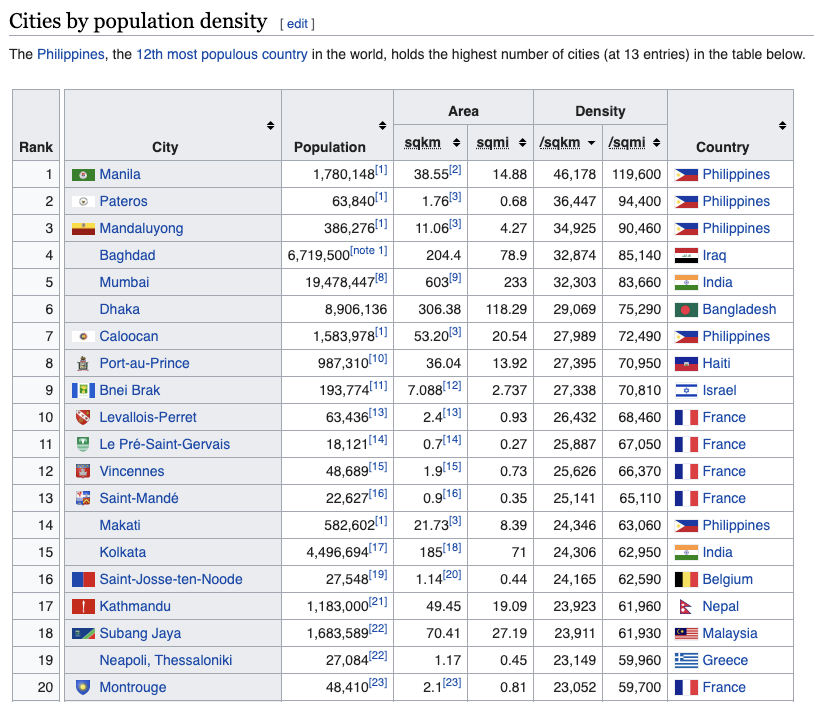Toggle the Density /sqkm sort arrow
The image size is (814, 702).
point(591,143)
